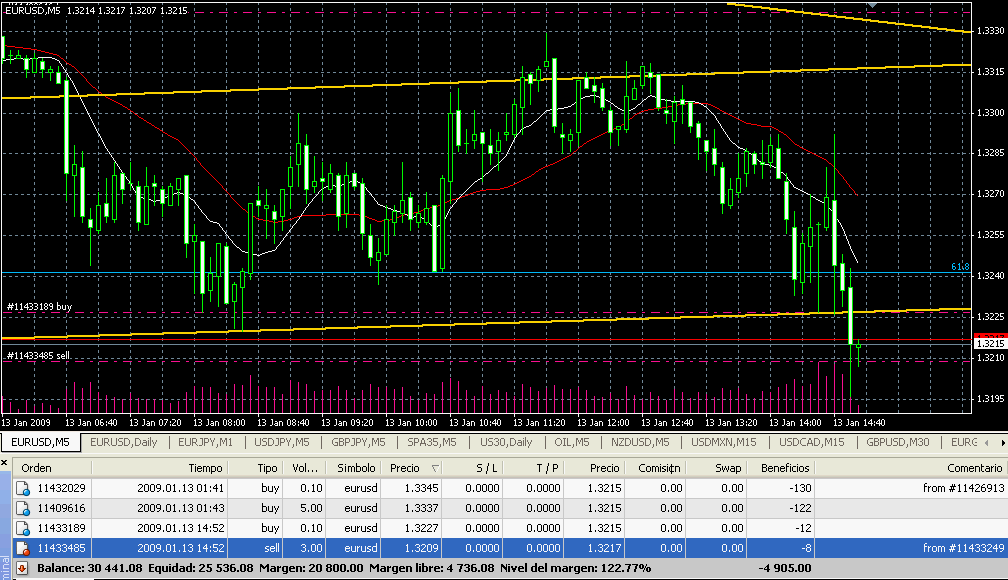Click the order icon for ticket 11409616
The width and height of the screenshot is (1008, 580).
(x=22, y=509)
